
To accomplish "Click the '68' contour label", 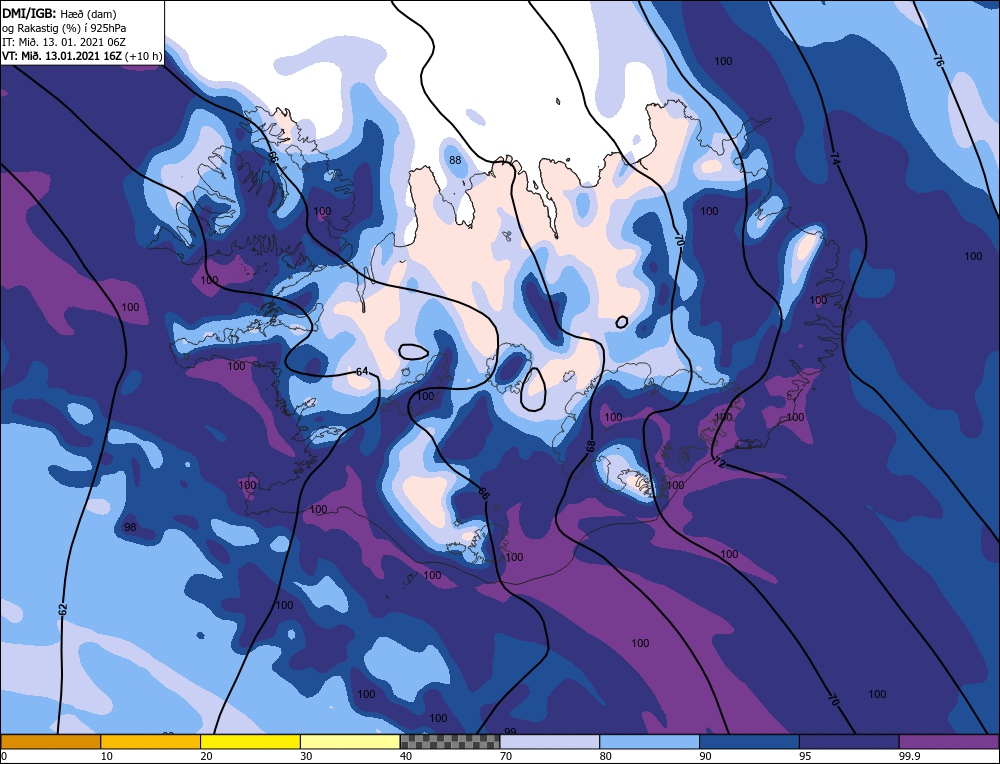I will coord(590,446).
